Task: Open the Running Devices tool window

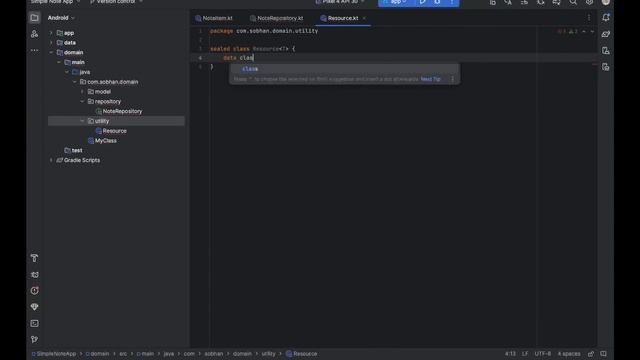Action: pyautogui.click(x=606, y=67)
